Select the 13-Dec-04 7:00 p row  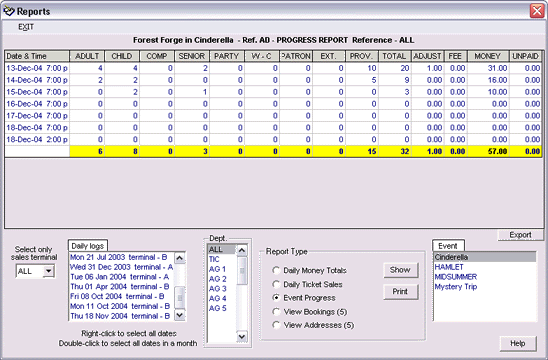tap(273, 68)
